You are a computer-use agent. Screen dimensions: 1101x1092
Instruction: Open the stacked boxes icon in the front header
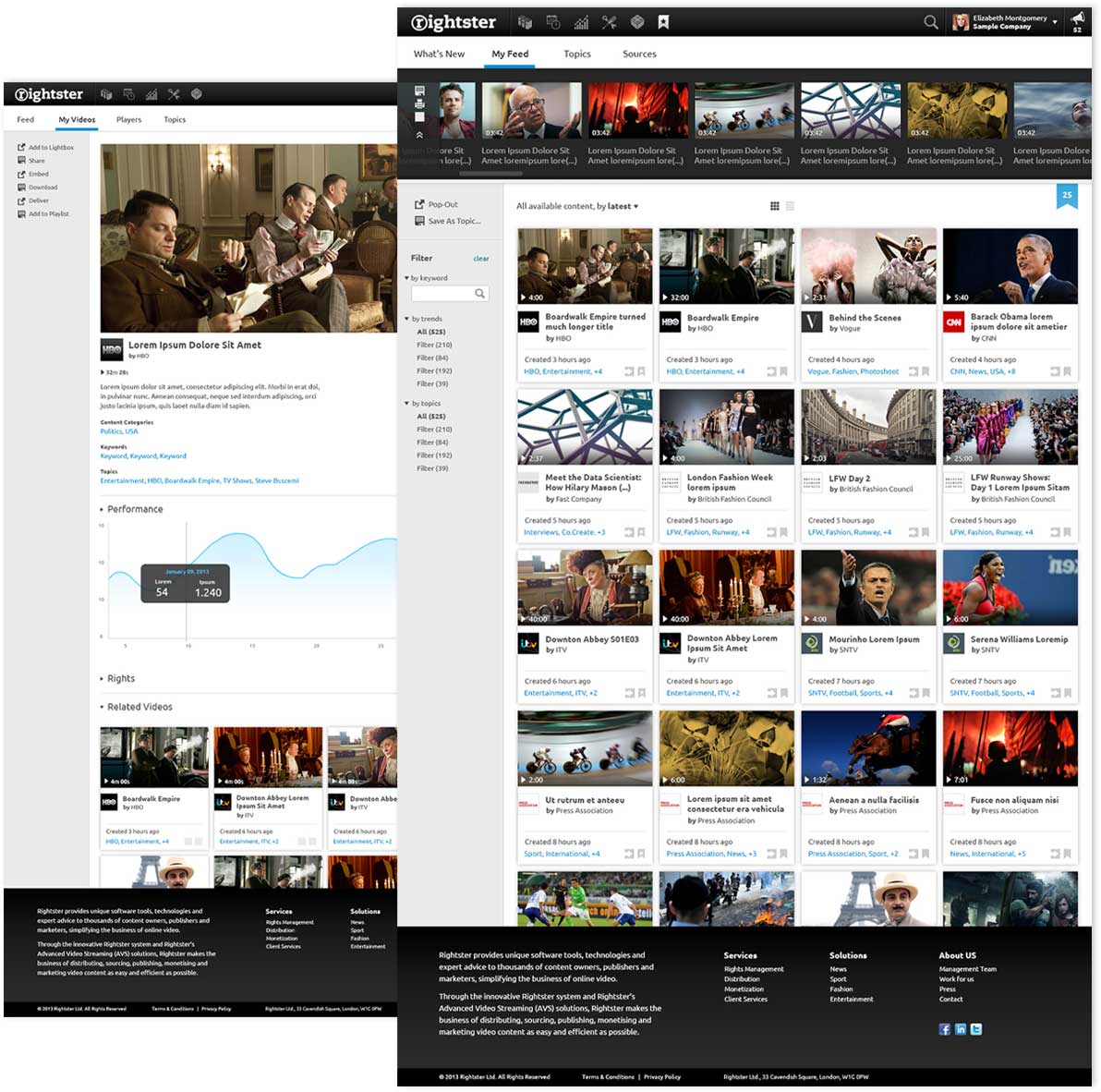[526, 22]
